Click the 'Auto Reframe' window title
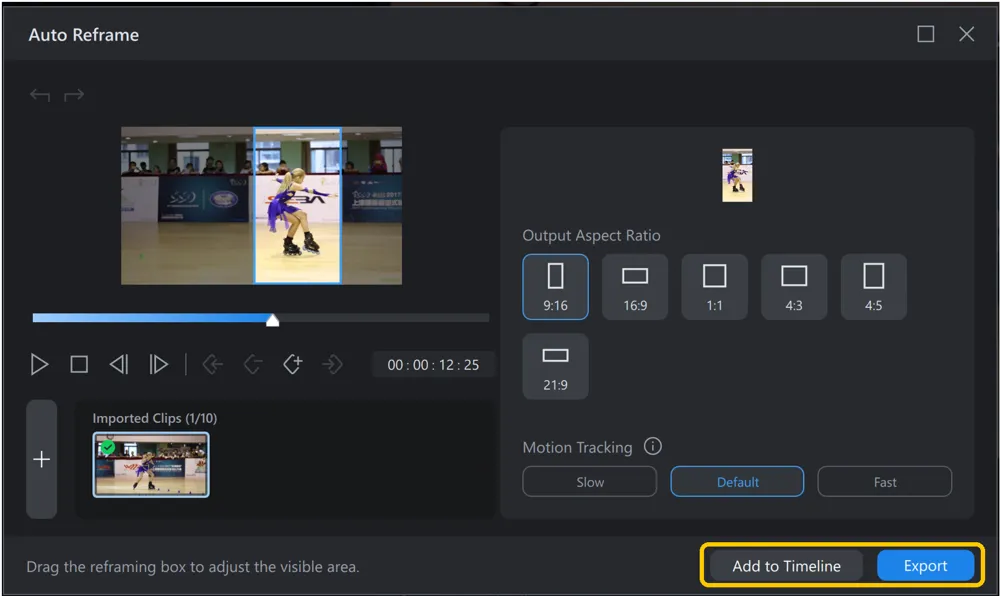Viewport: 1000px width, 596px height. [x=84, y=35]
